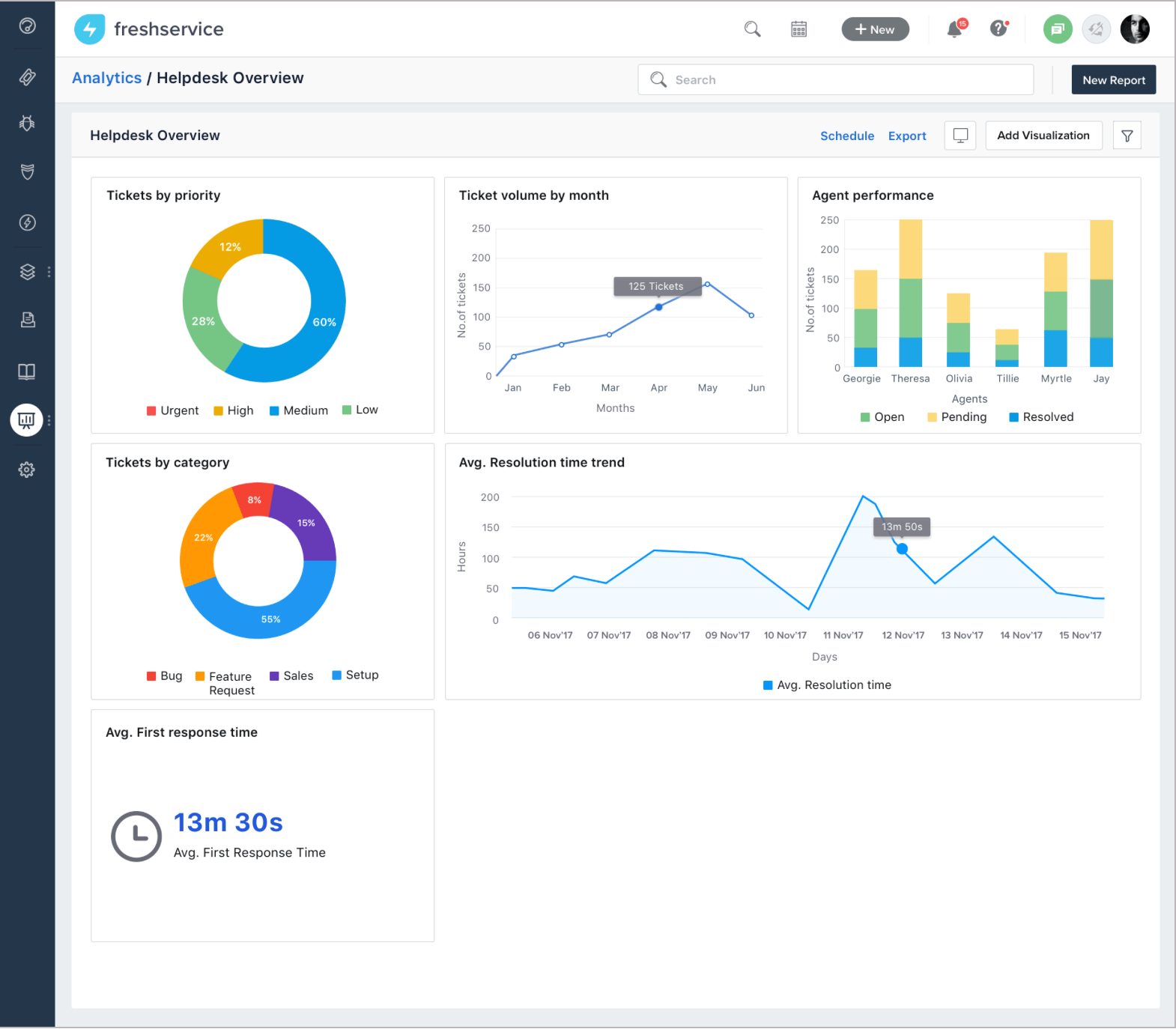Go to the Analytics breadcrumb link
Viewport: 1176px width, 1029px height.
pos(106,78)
